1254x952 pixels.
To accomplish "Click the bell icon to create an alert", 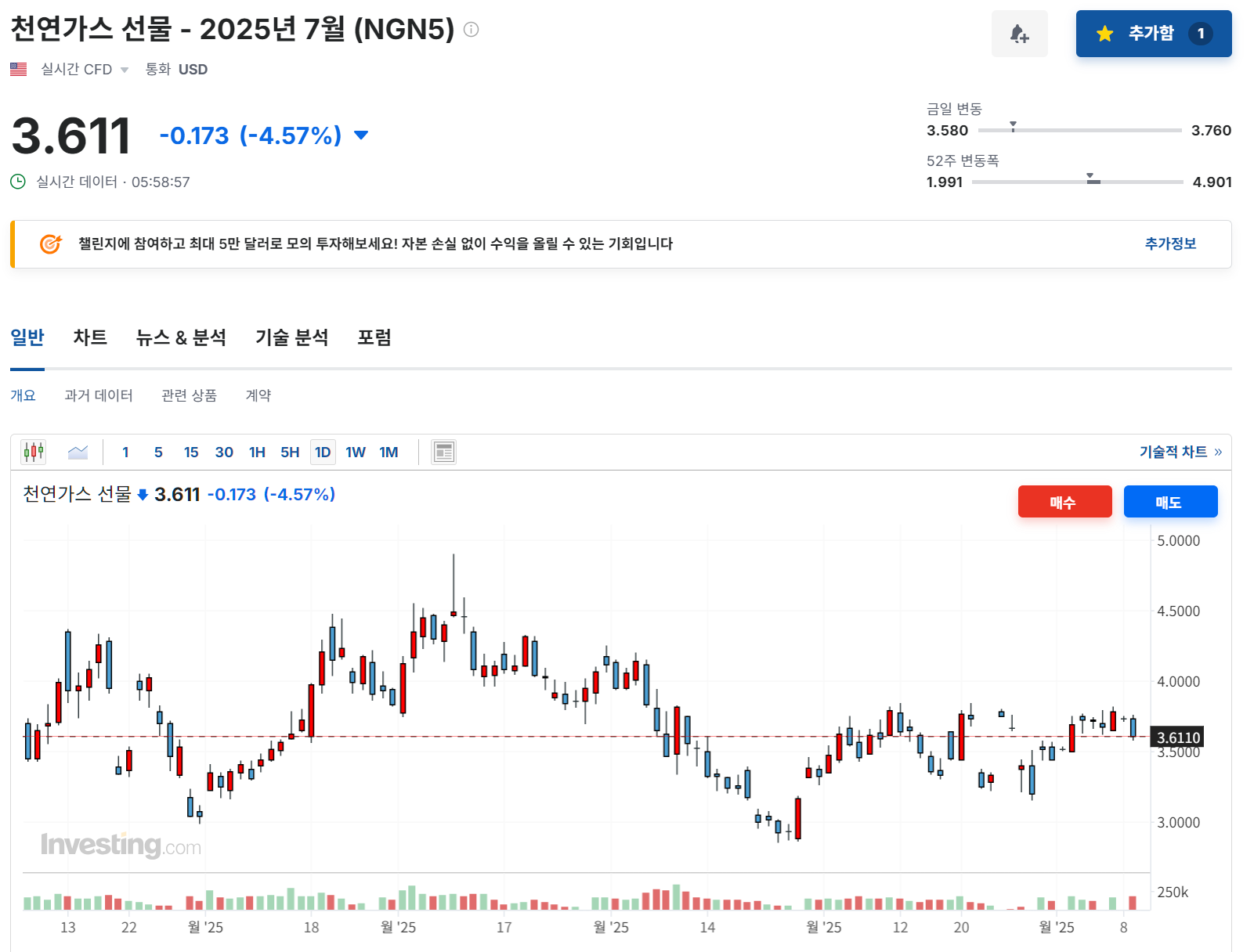I will point(1020,33).
